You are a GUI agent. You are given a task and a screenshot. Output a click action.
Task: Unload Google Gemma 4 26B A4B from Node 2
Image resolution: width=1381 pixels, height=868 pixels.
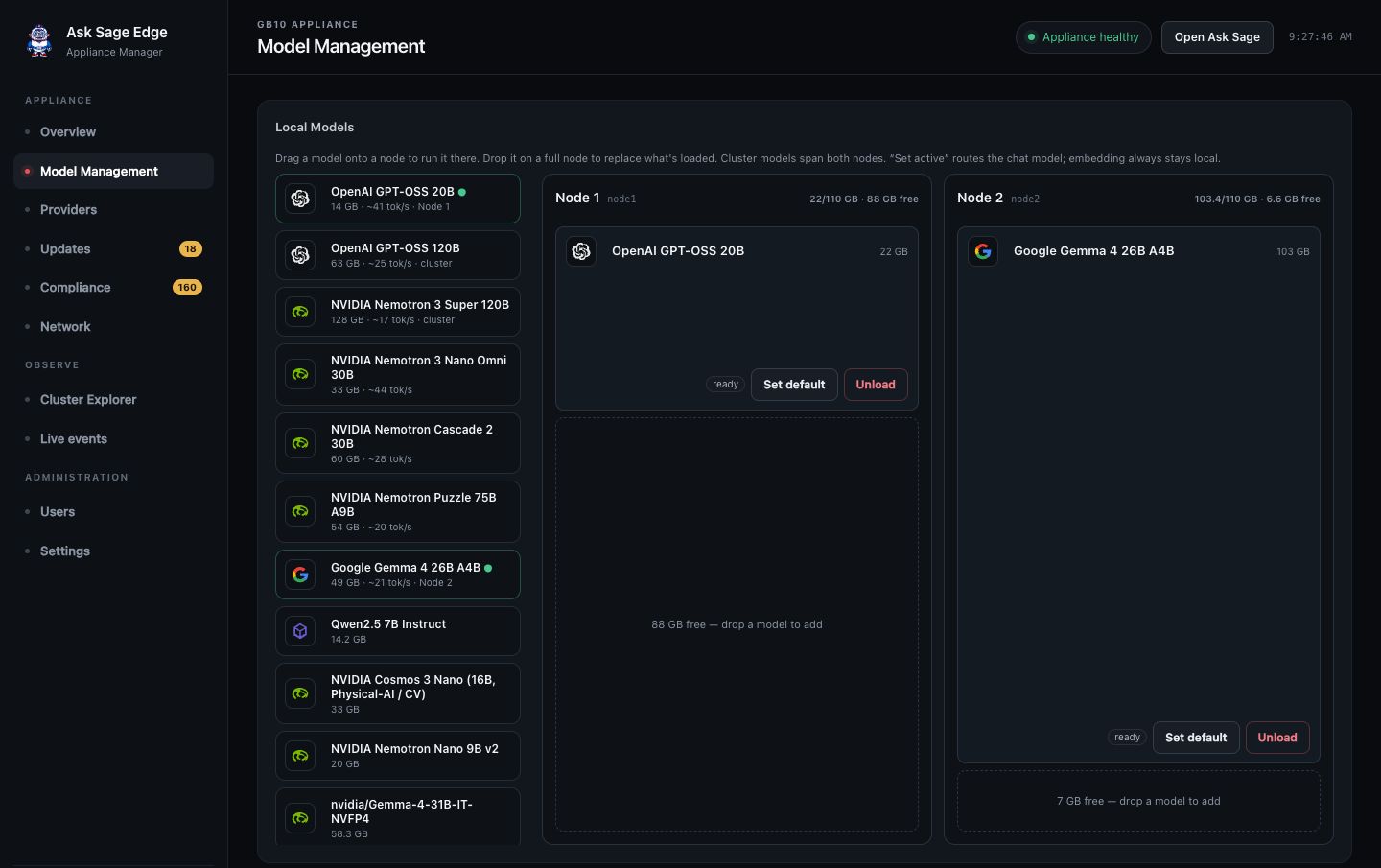(x=1277, y=738)
